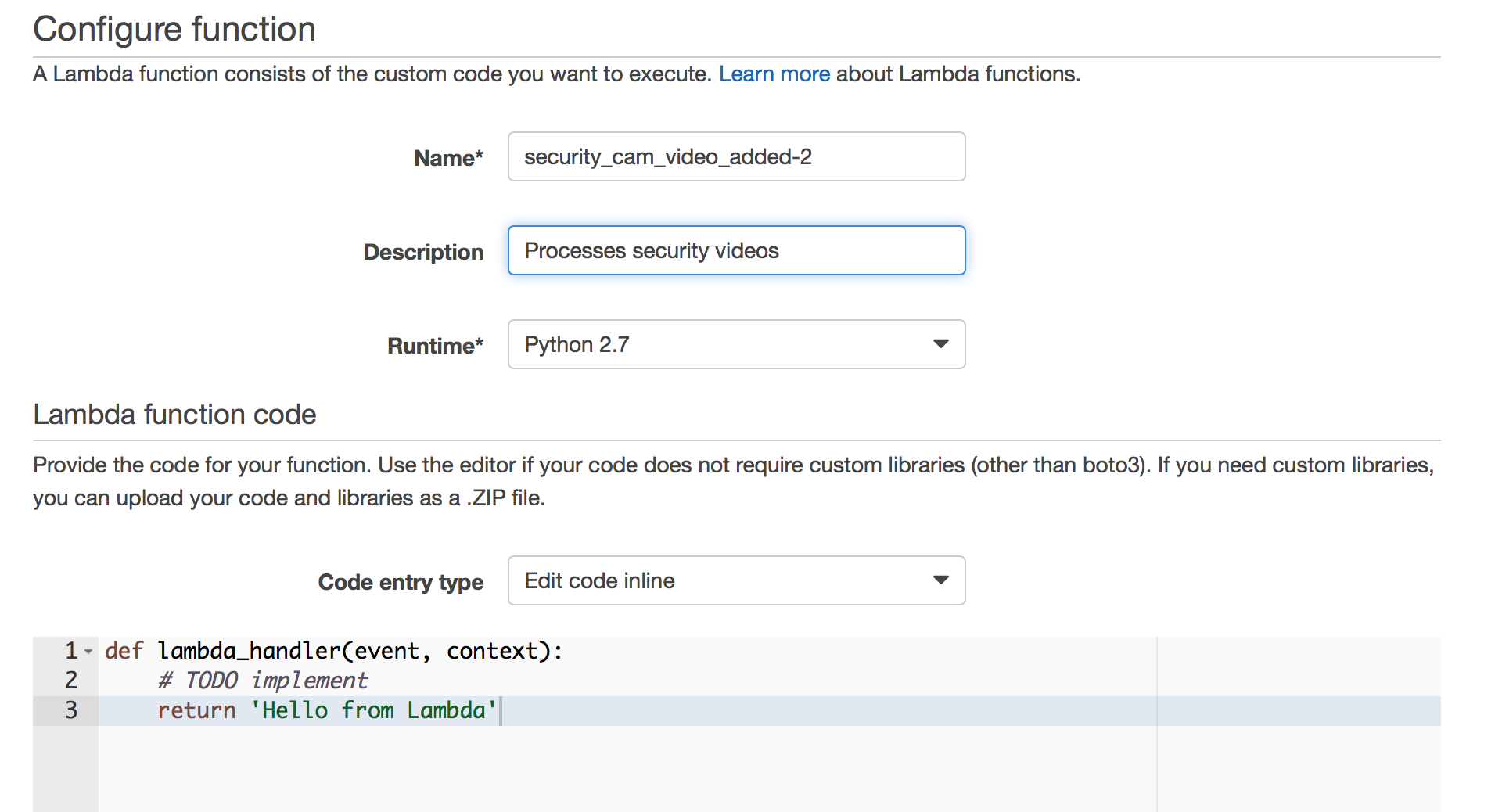
Task: Click the 'Name*' field label
Action: click(x=448, y=158)
